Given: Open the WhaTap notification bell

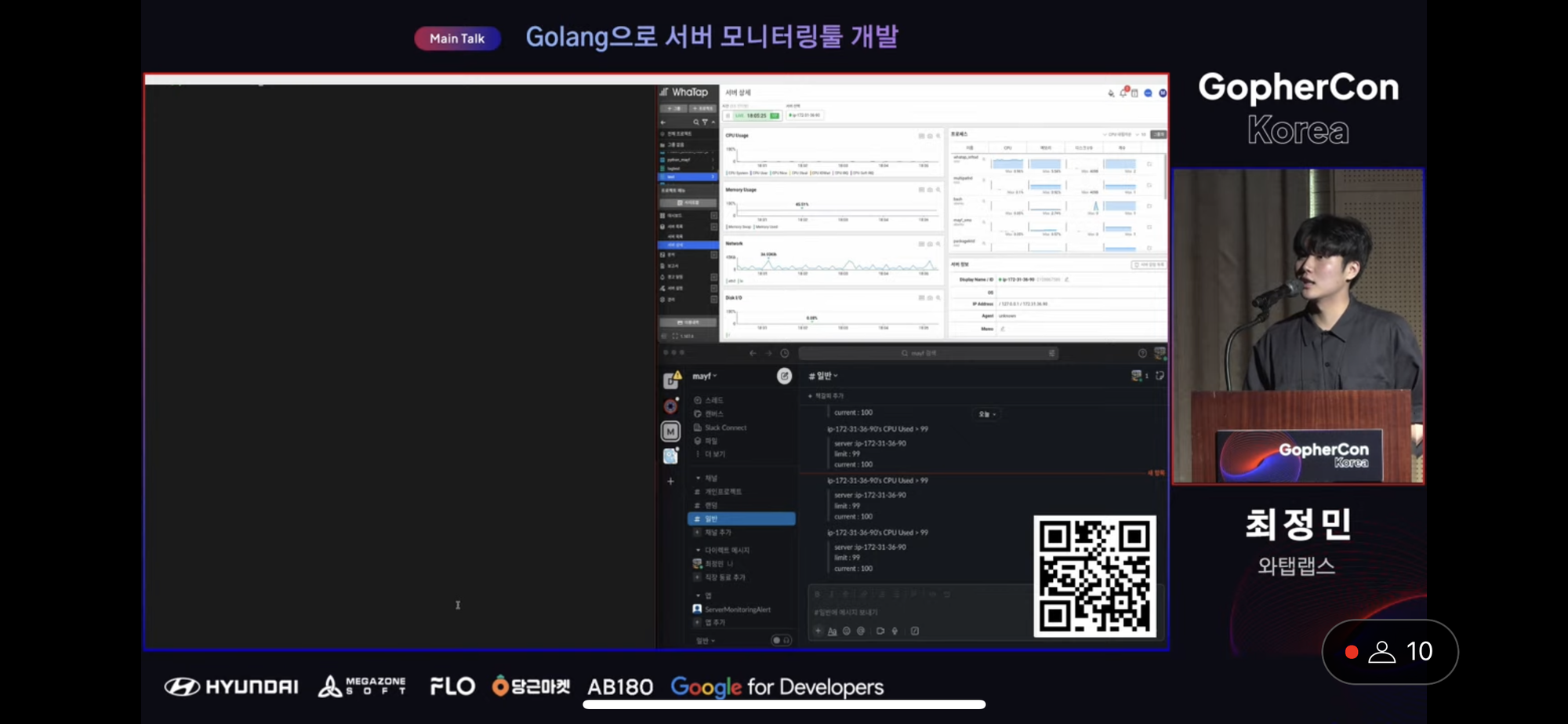Looking at the screenshot, I should click(1123, 93).
